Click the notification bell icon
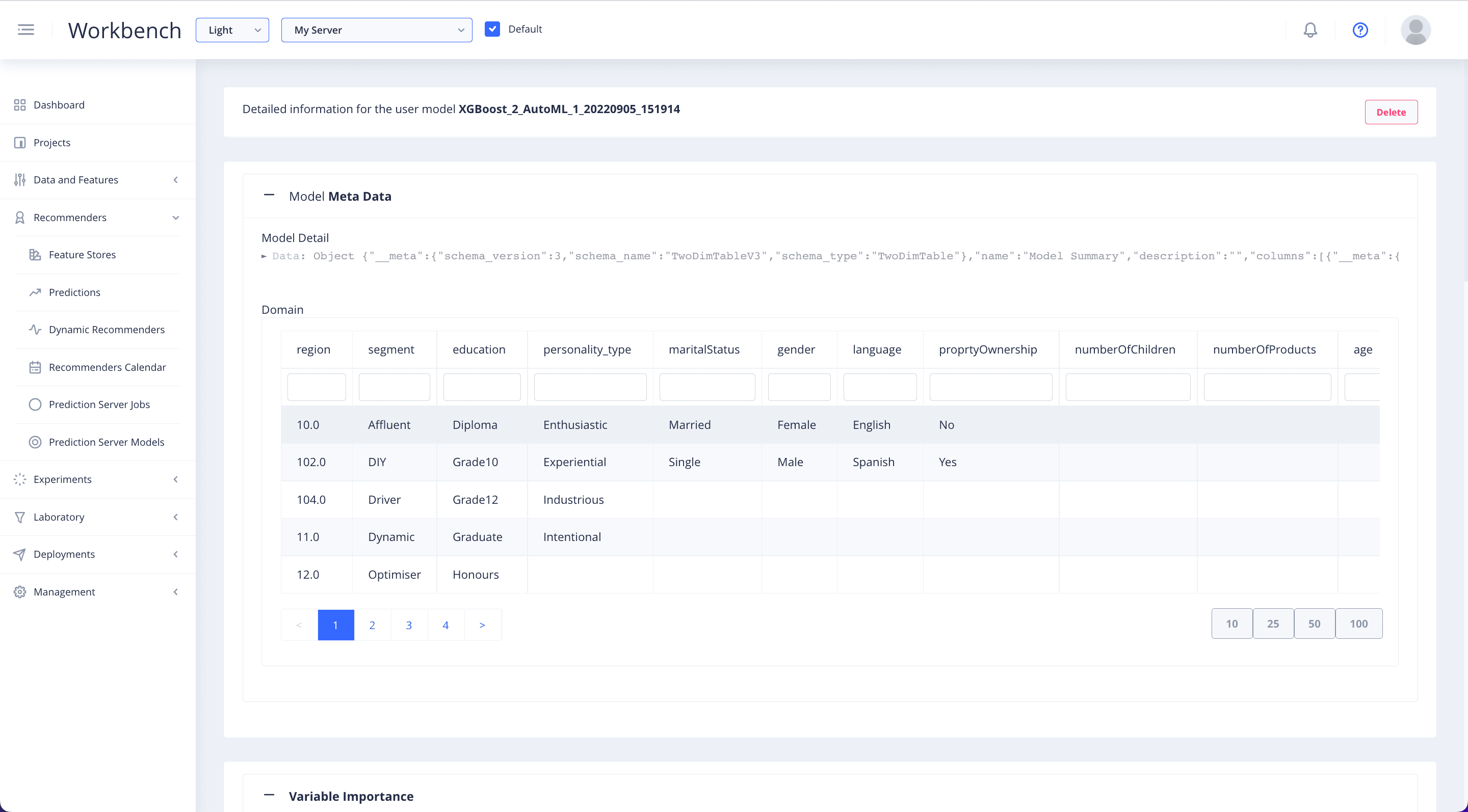The height and width of the screenshot is (812, 1468). 1310,30
